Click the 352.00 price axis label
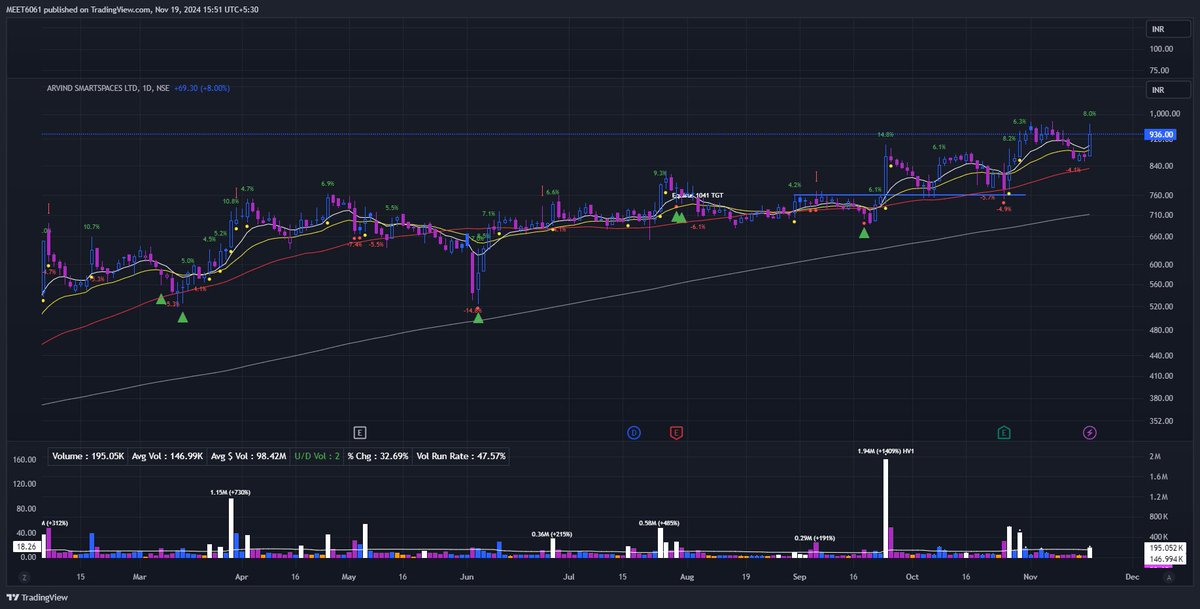This screenshot has height=609, width=1200. (1160, 421)
